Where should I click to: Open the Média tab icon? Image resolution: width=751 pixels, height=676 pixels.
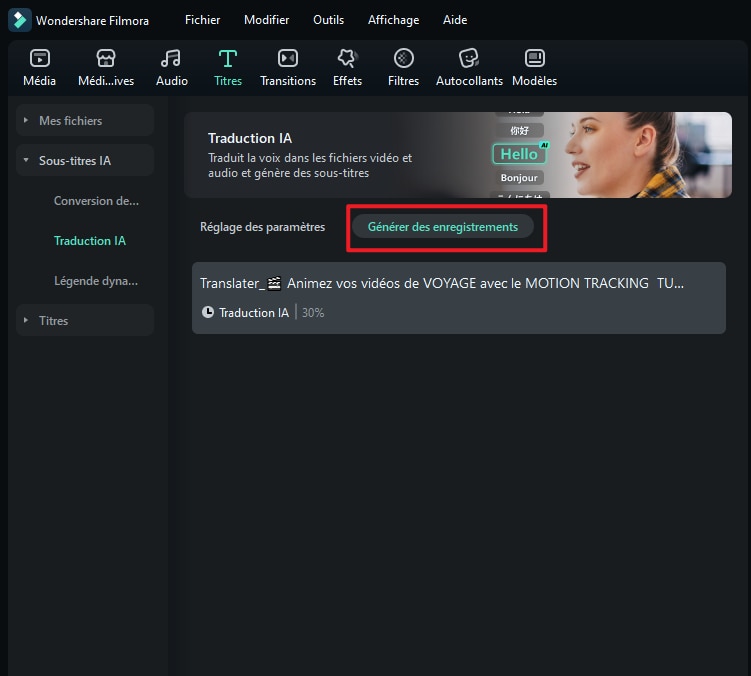pyautogui.click(x=39, y=58)
